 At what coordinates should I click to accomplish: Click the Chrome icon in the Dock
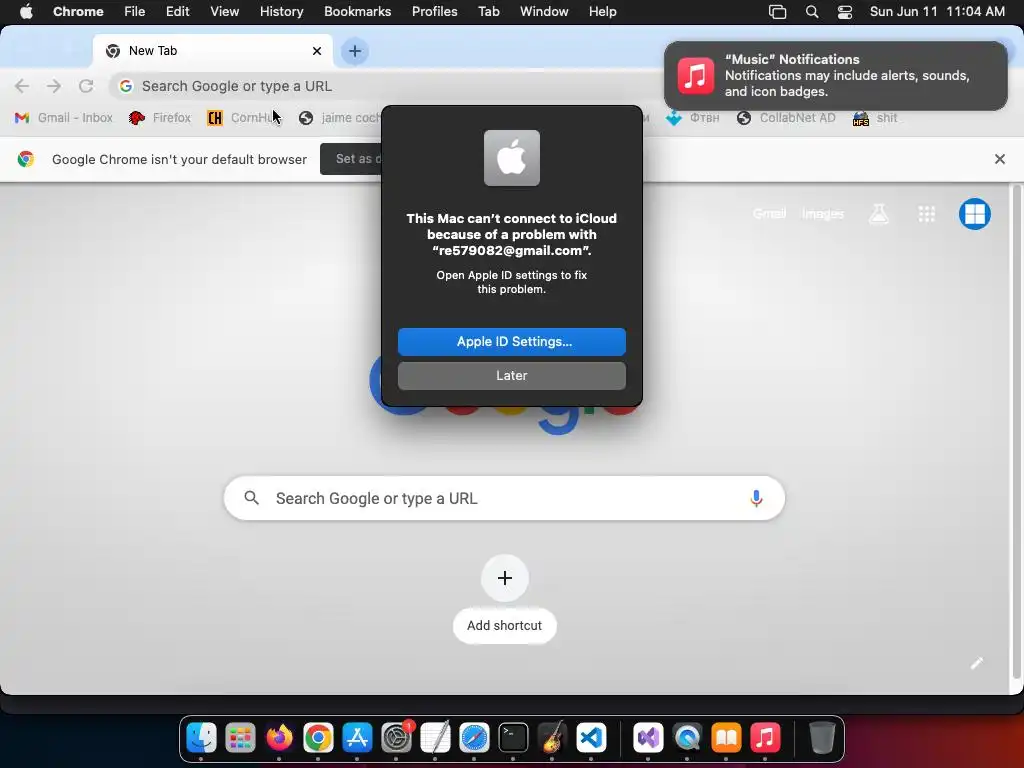(x=318, y=738)
